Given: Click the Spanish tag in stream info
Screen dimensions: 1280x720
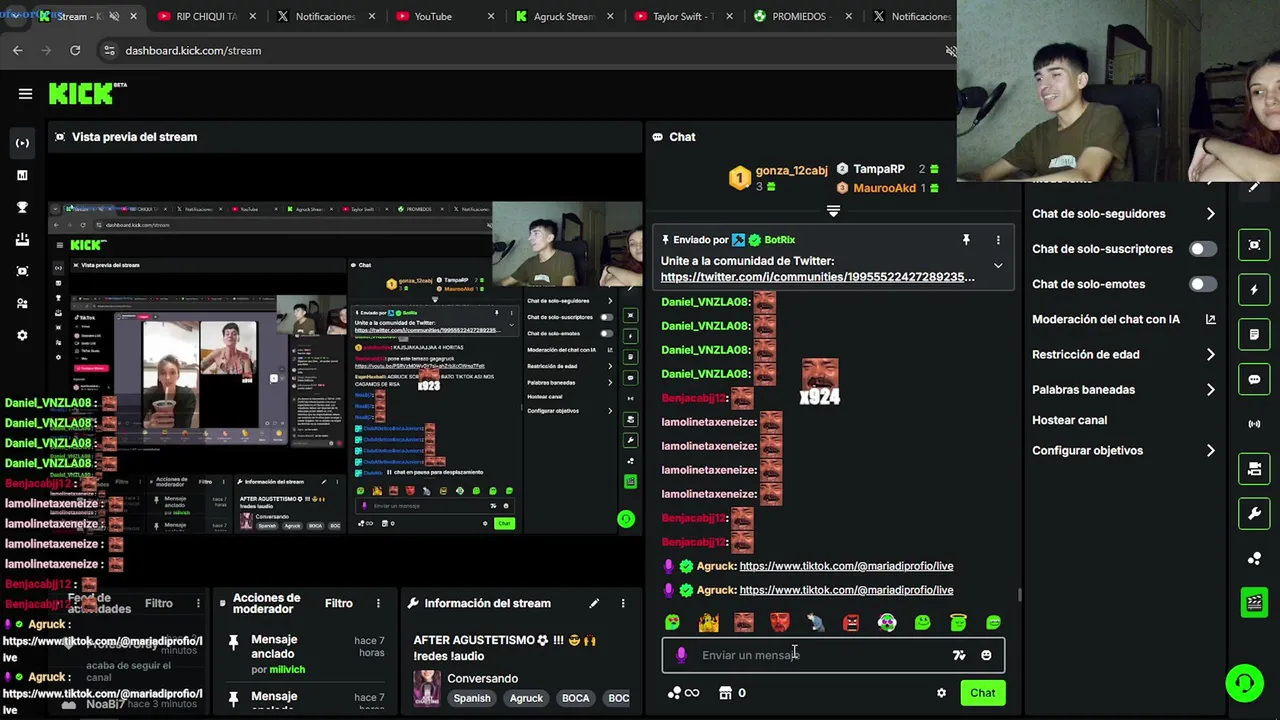Looking at the screenshot, I should click(472, 698).
